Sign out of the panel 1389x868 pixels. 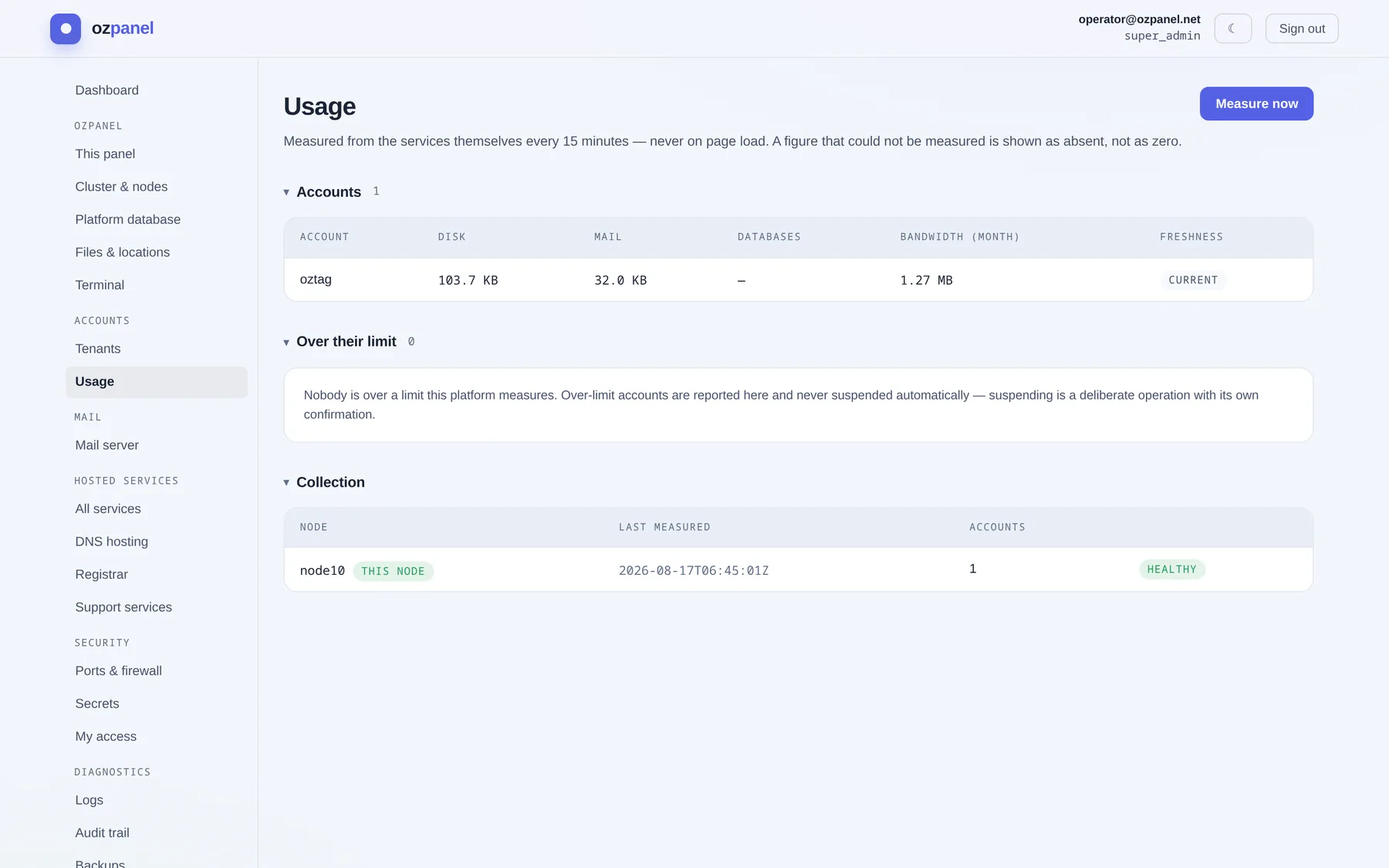(1302, 29)
